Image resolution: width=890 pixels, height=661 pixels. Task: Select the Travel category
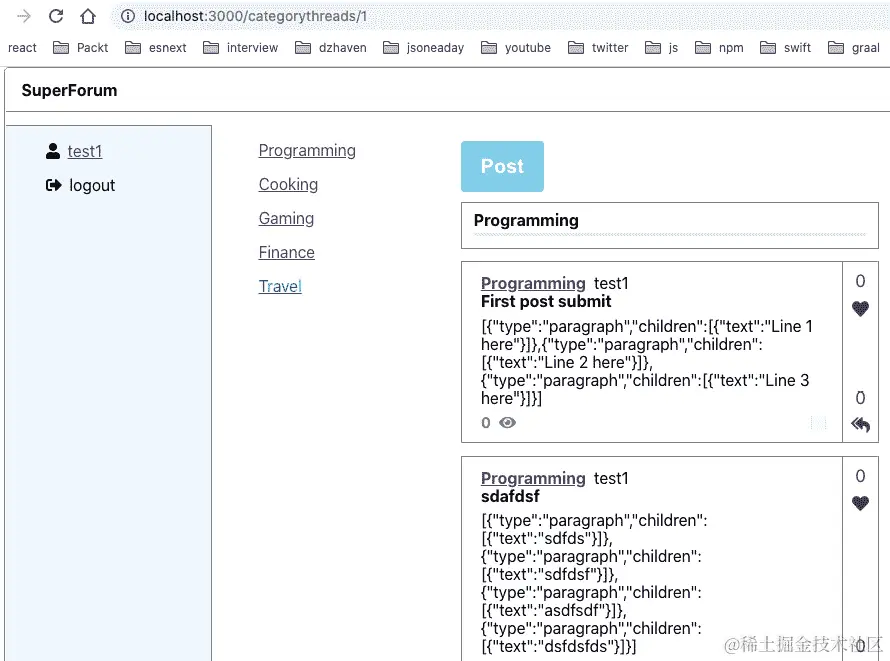280,286
